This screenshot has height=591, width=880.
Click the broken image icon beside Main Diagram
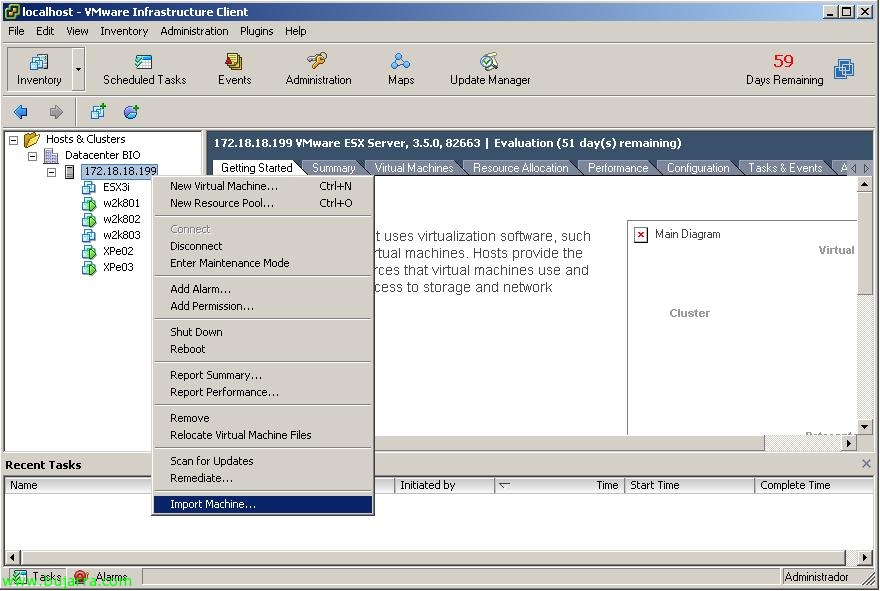click(x=641, y=234)
